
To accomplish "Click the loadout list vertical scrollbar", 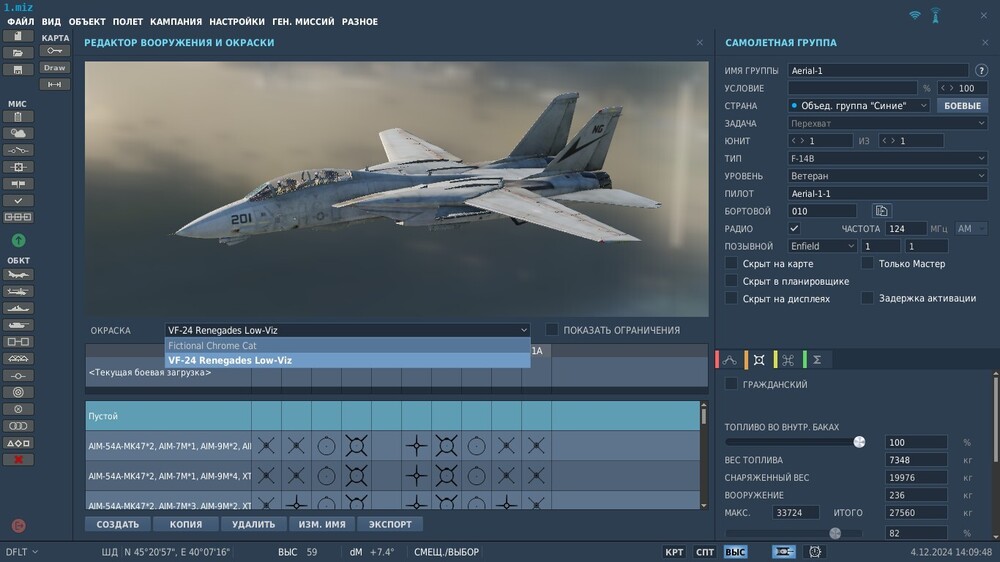I will point(703,455).
